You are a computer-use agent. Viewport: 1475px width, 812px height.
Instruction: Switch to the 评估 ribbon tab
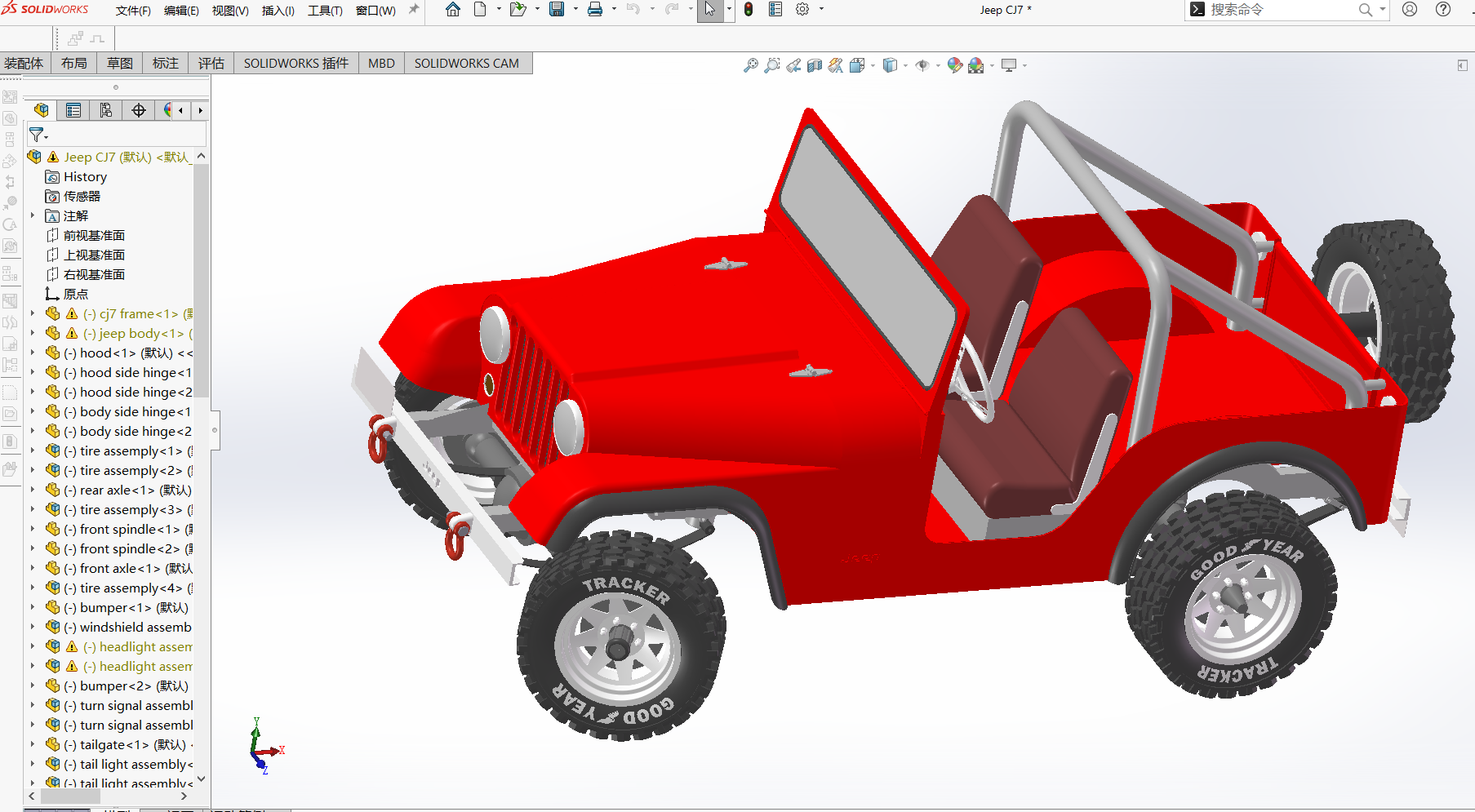point(211,64)
